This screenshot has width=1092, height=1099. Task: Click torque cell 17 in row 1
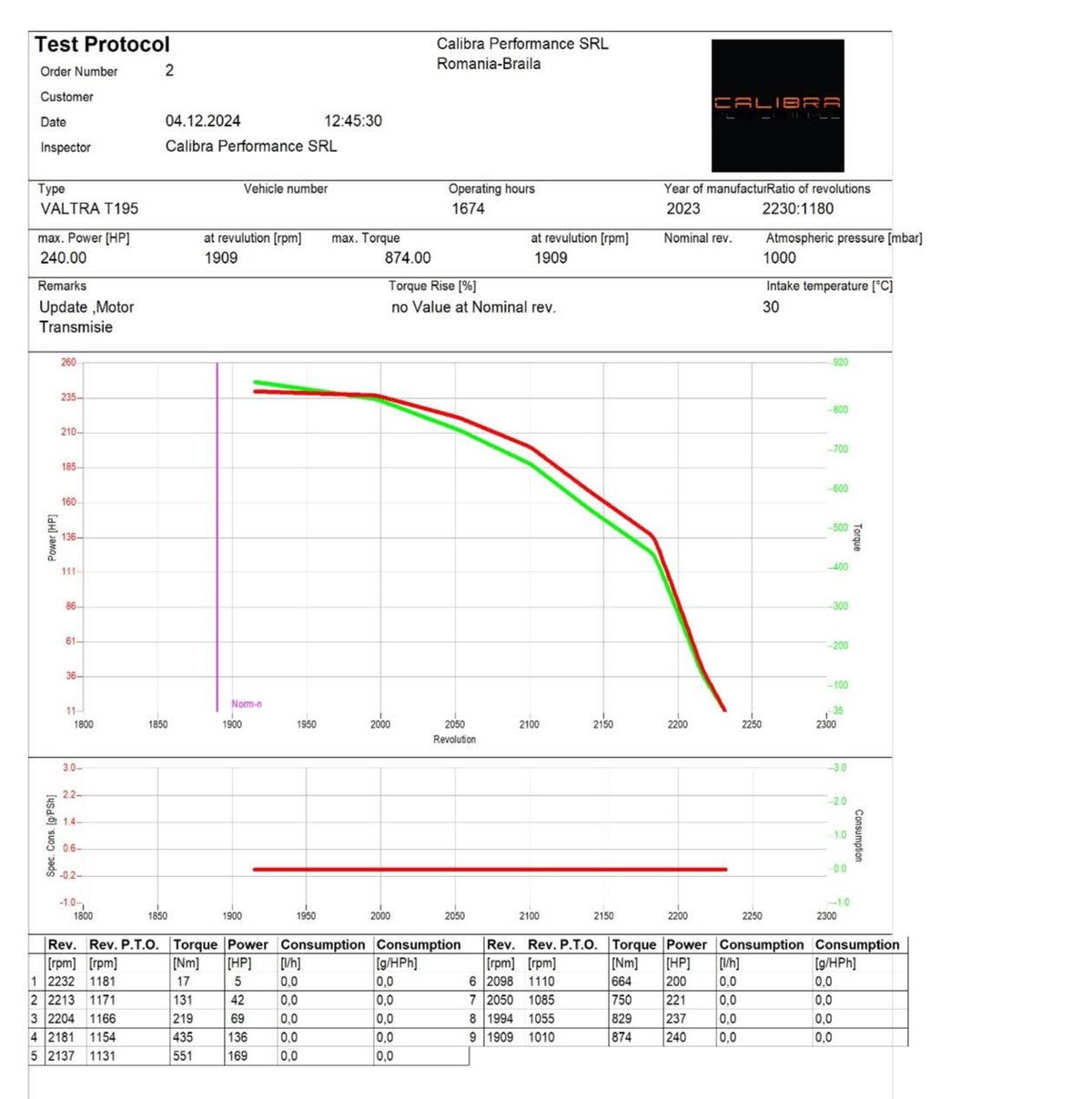click(x=184, y=982)
